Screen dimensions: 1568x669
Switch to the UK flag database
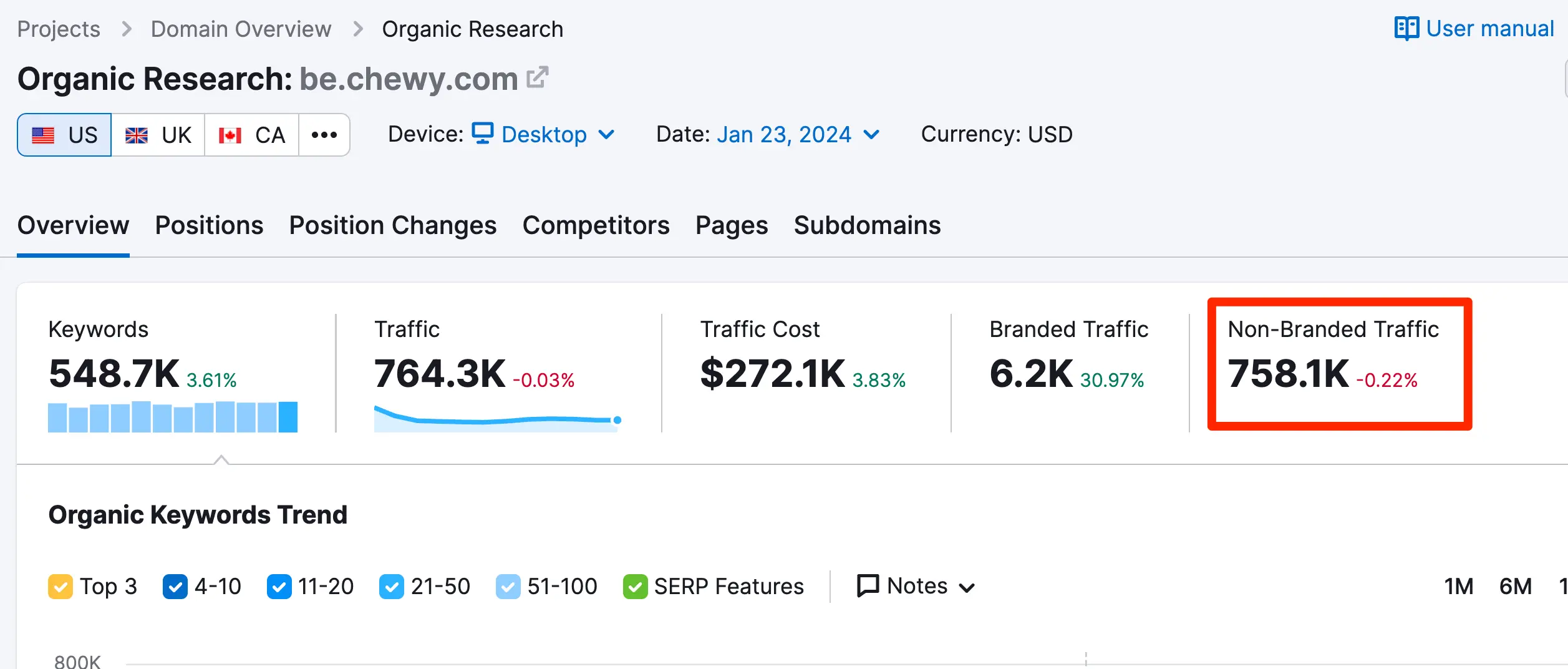click(x=158, y=135)
